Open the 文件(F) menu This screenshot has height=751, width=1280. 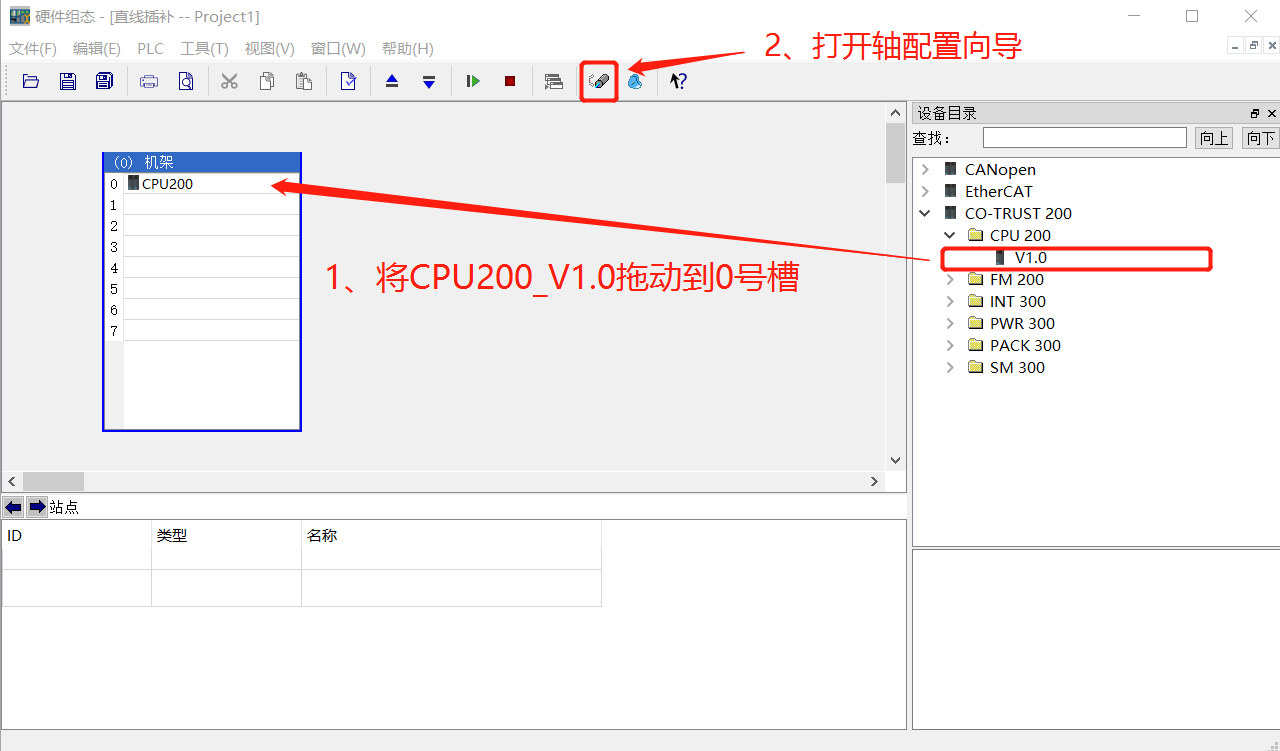click(33, 49)
